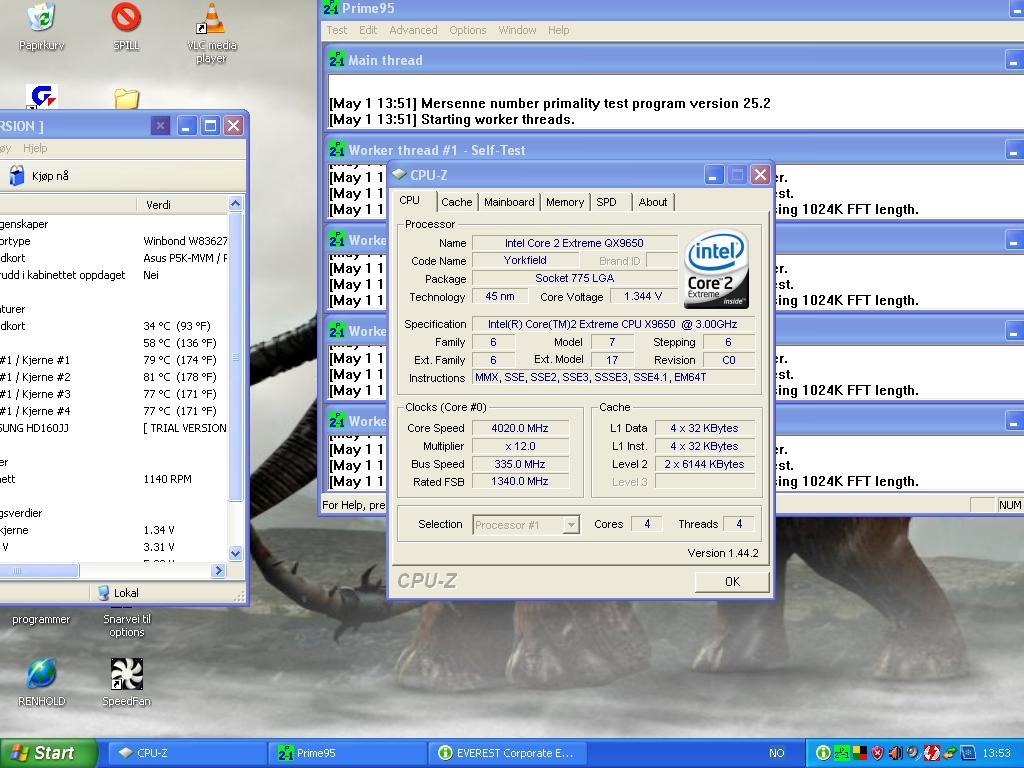Click the taskbar clock showing 13:53
Viewport: 1024px width, 768px height.
click(996, 753)
